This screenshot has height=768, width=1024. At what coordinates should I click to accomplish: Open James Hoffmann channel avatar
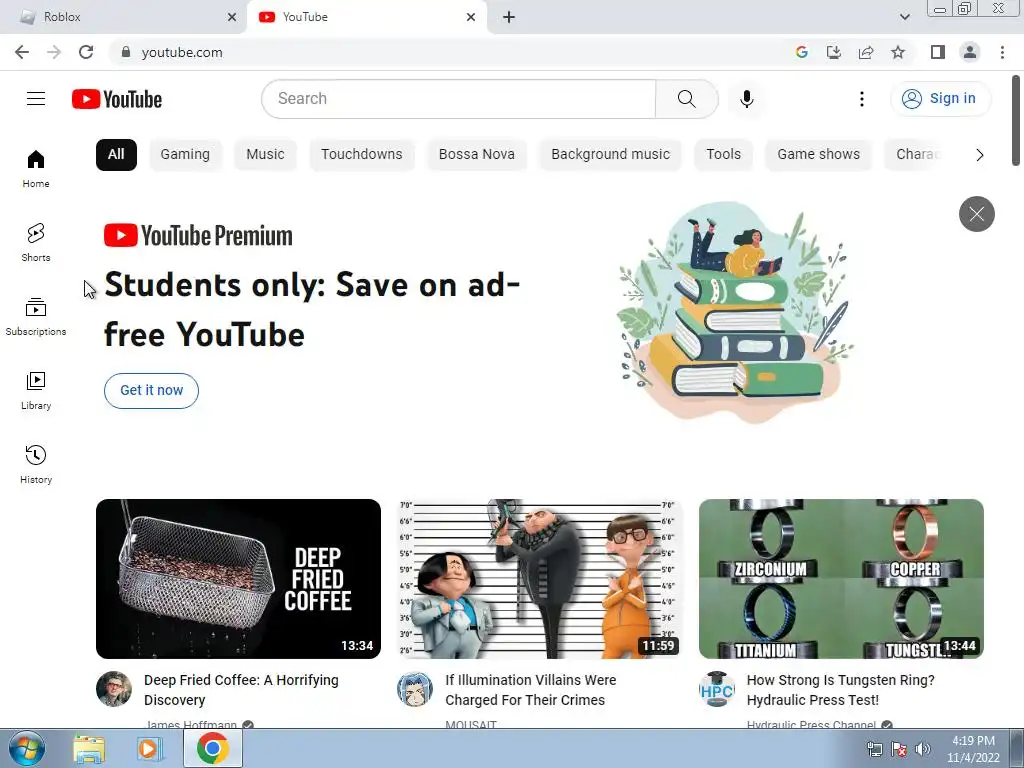pos(114,689)
